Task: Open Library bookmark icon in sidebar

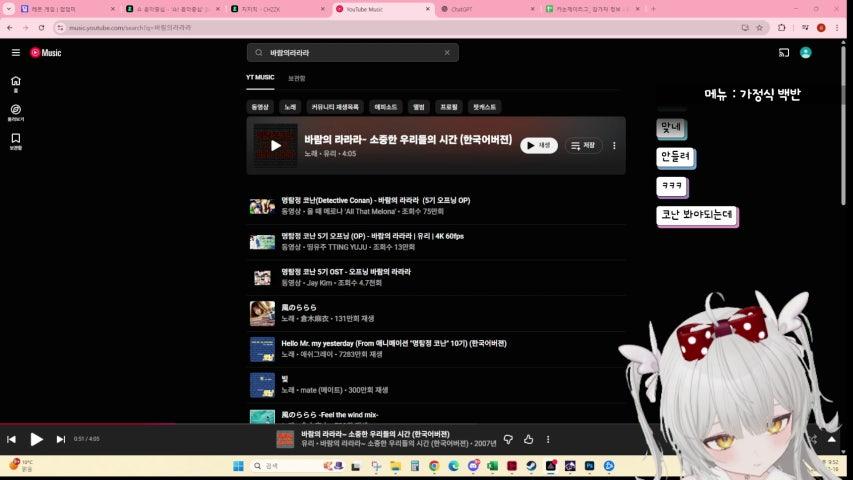Action: tap(16, 141)
